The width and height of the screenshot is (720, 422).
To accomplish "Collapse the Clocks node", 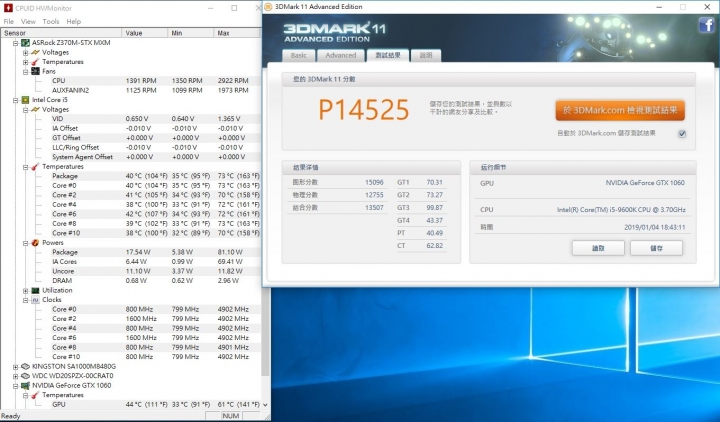I will tap(25, 300).
